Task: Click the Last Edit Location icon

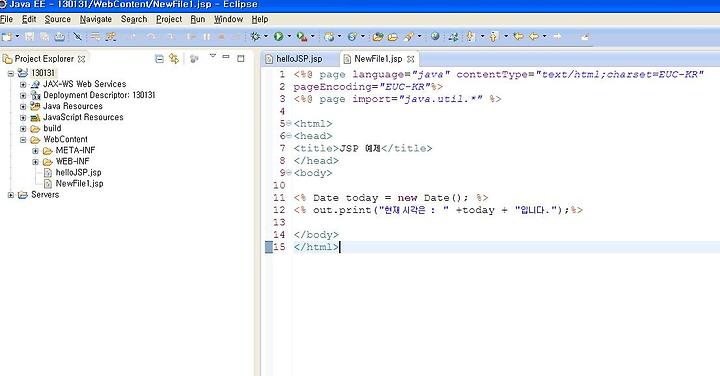Action: [518, 36]
